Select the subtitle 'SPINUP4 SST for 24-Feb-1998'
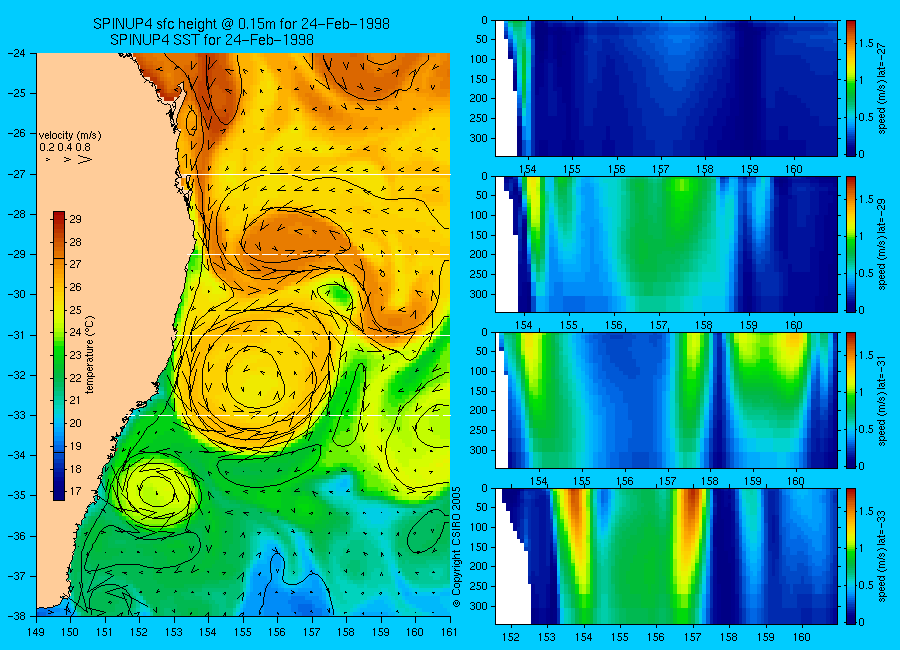 pos(212,40)
